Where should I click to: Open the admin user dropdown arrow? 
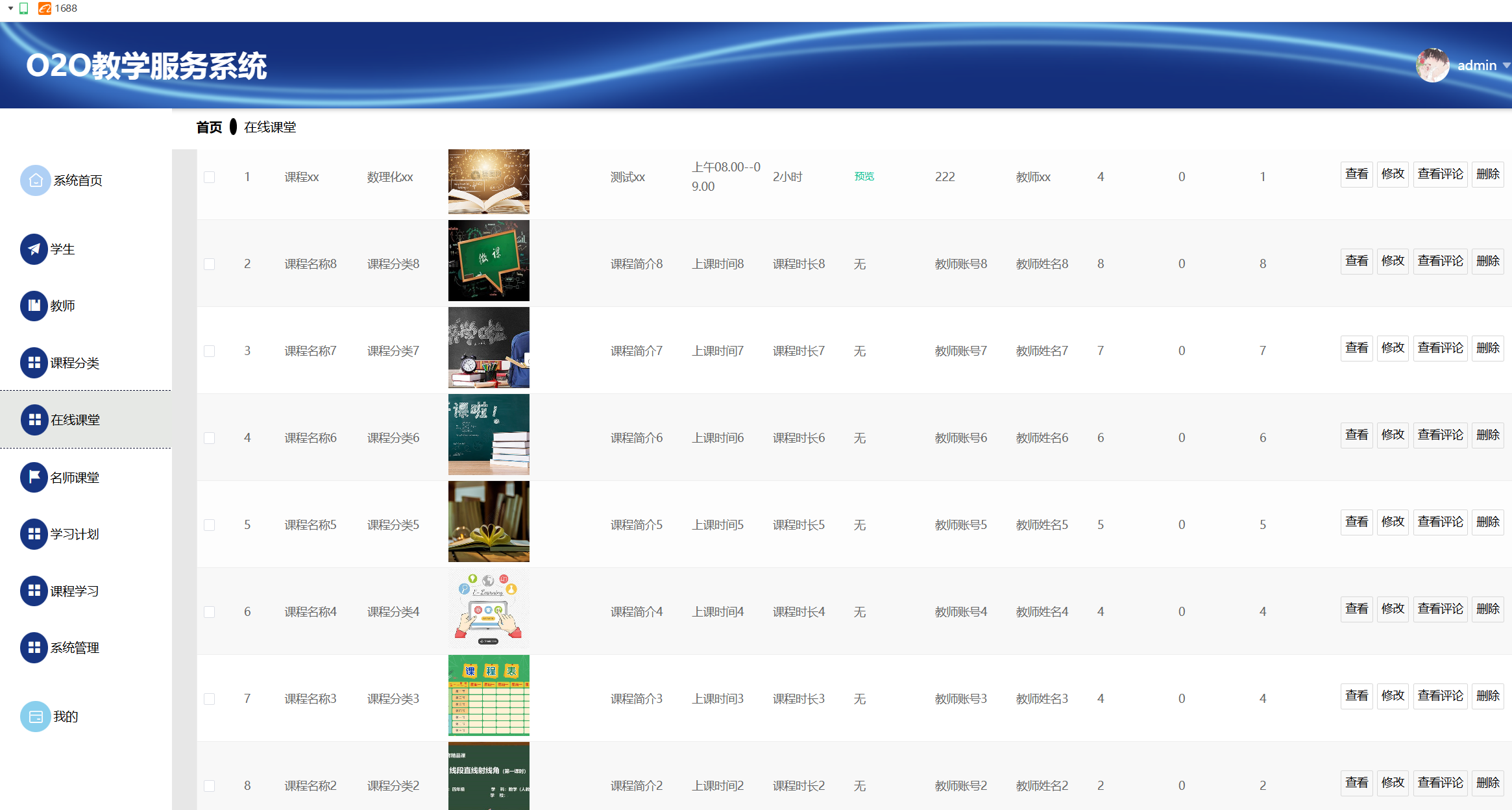tap(1506, 66)
